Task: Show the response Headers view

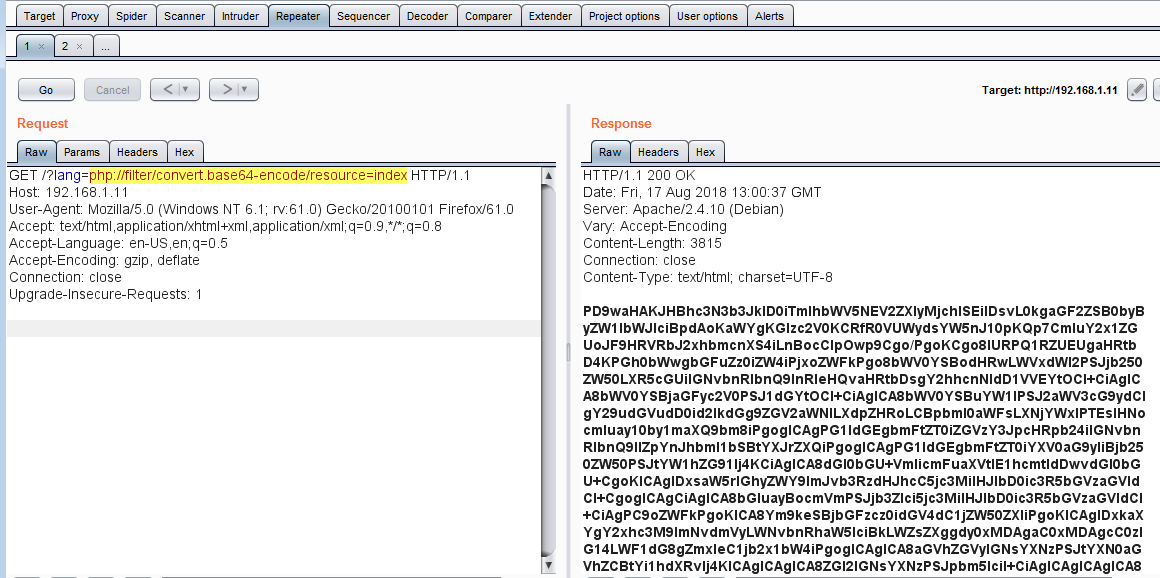Action: (658, 152)
